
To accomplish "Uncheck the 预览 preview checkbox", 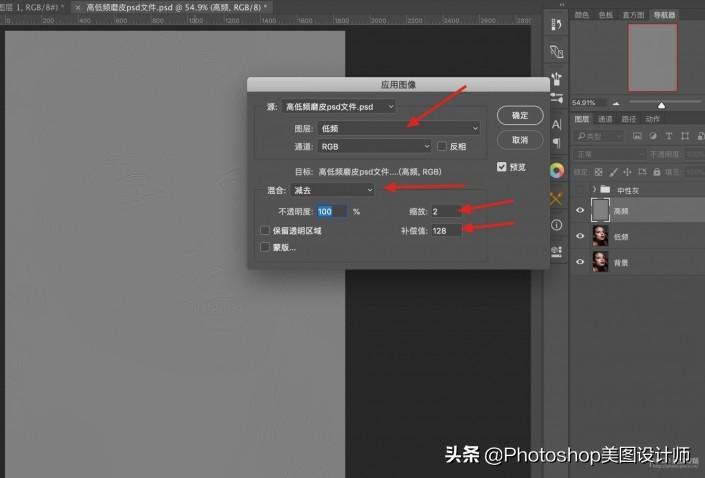I will point(502,167).
